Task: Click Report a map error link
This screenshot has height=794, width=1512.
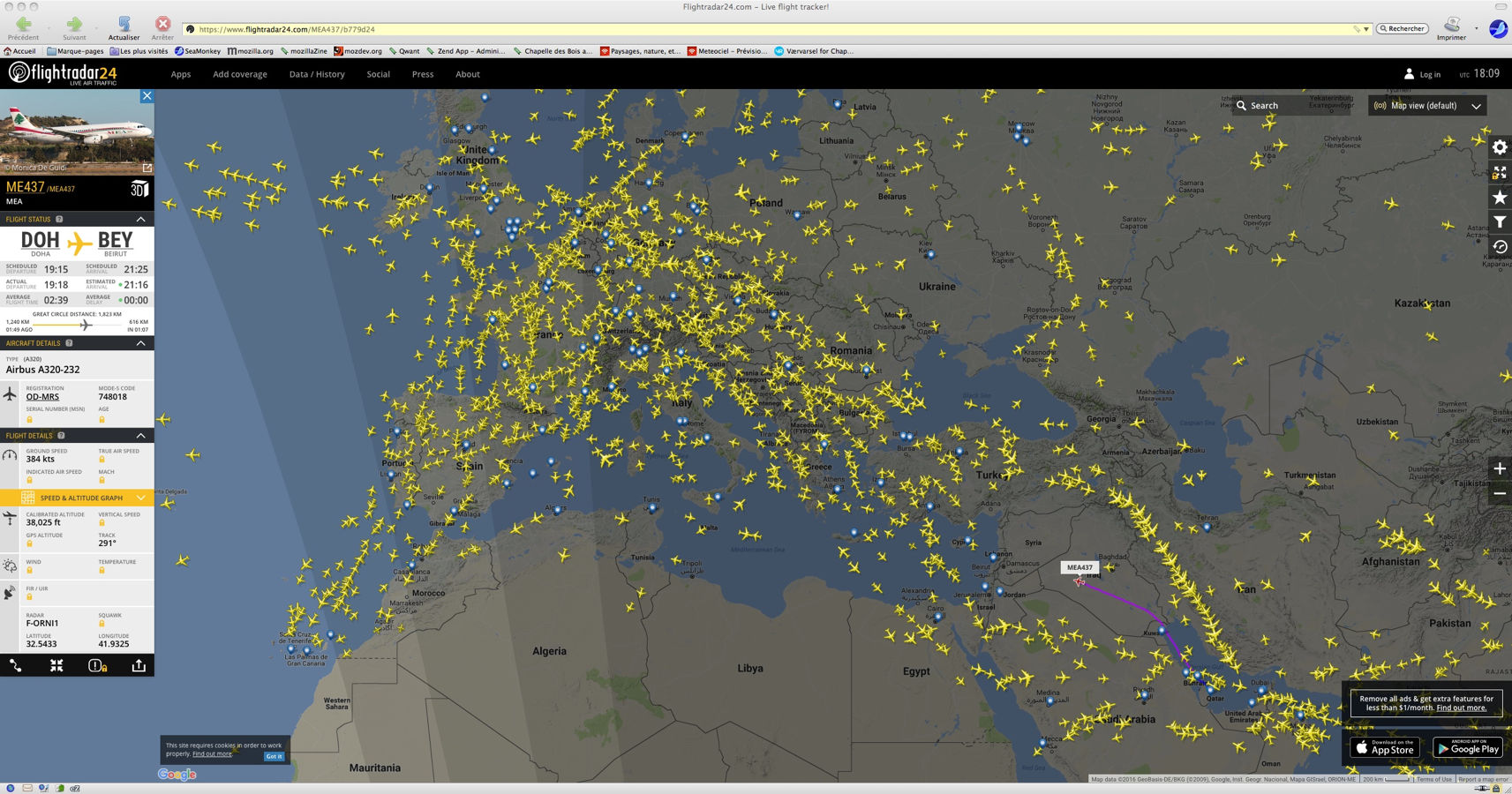Action: tap(1483, 779)
